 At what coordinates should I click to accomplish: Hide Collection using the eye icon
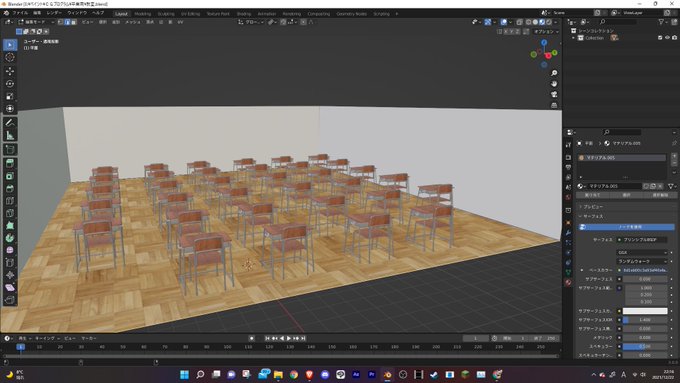tap(667, 38)
